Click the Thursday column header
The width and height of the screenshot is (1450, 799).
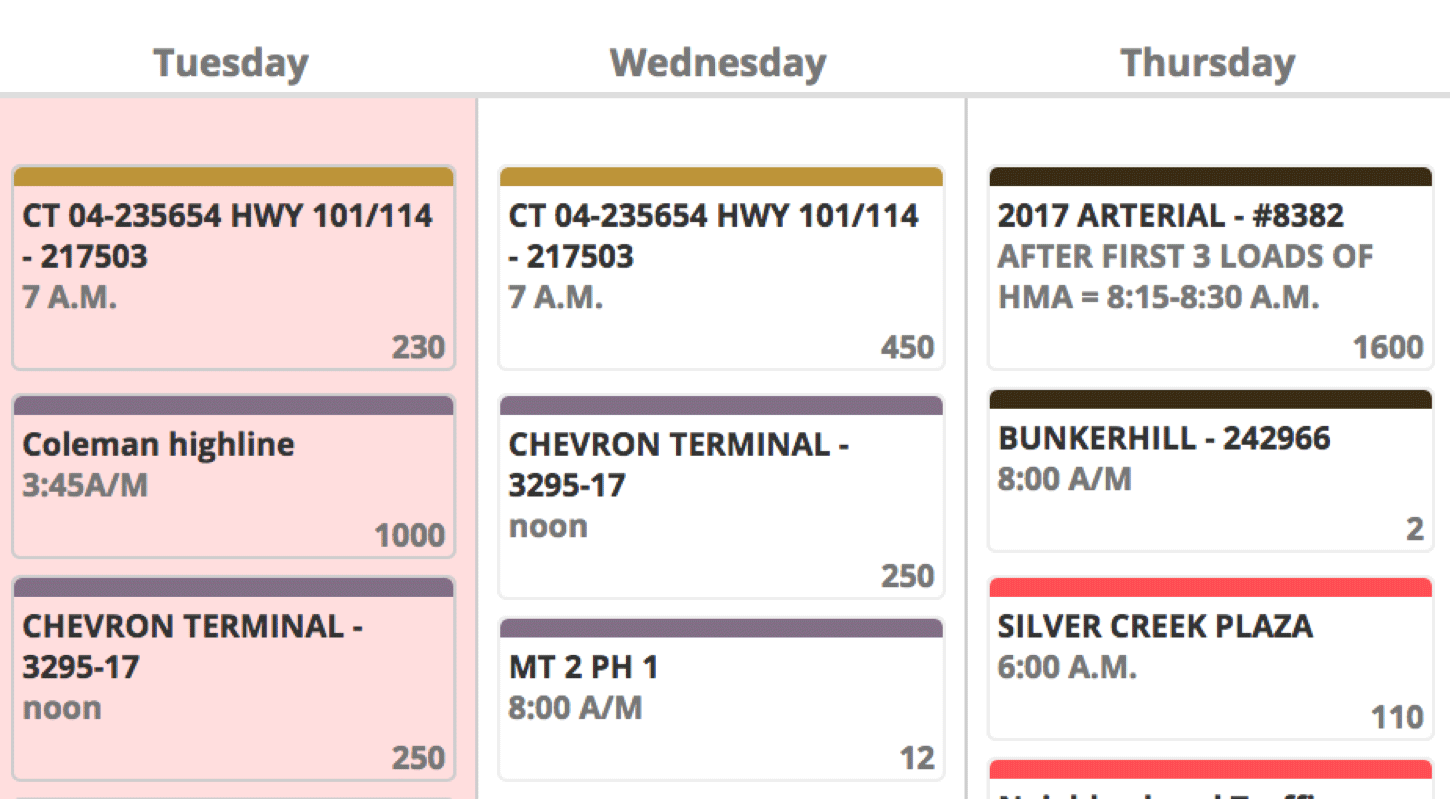1208,63
